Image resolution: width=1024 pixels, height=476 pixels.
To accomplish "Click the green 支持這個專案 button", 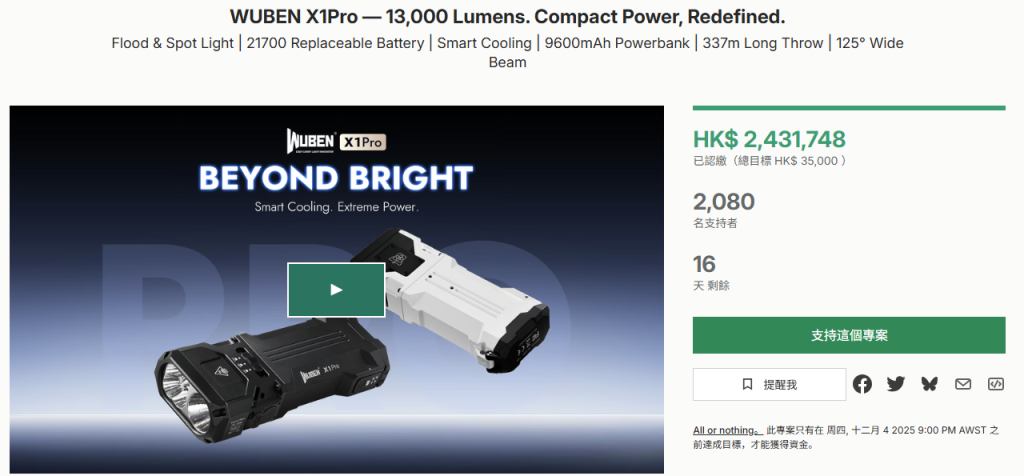I will point(849,335).
